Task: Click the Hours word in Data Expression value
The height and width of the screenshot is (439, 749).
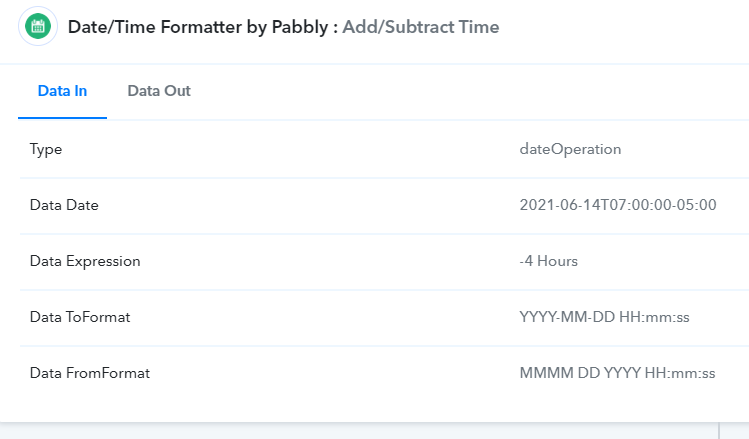Action: (x=557, y=261)
